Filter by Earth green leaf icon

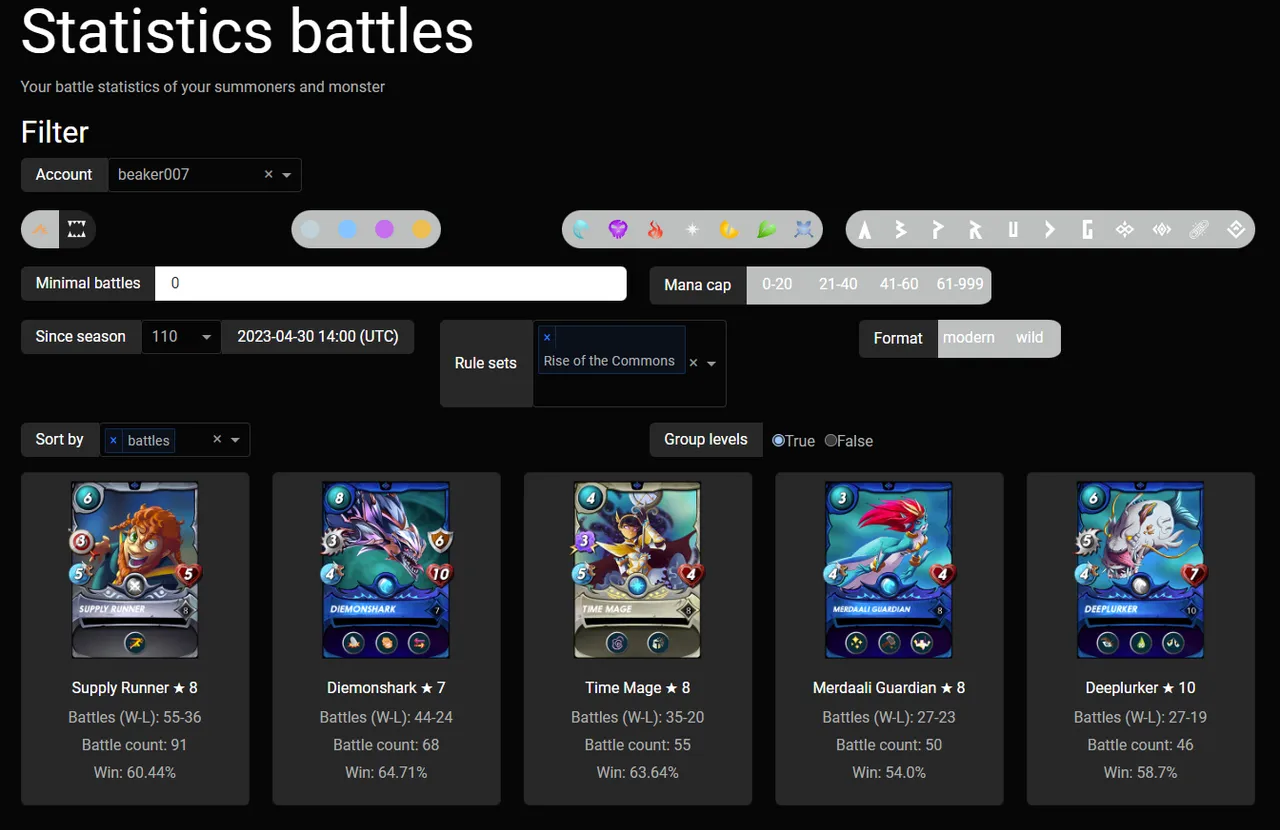pyautogui.click(x=766, y=230)
